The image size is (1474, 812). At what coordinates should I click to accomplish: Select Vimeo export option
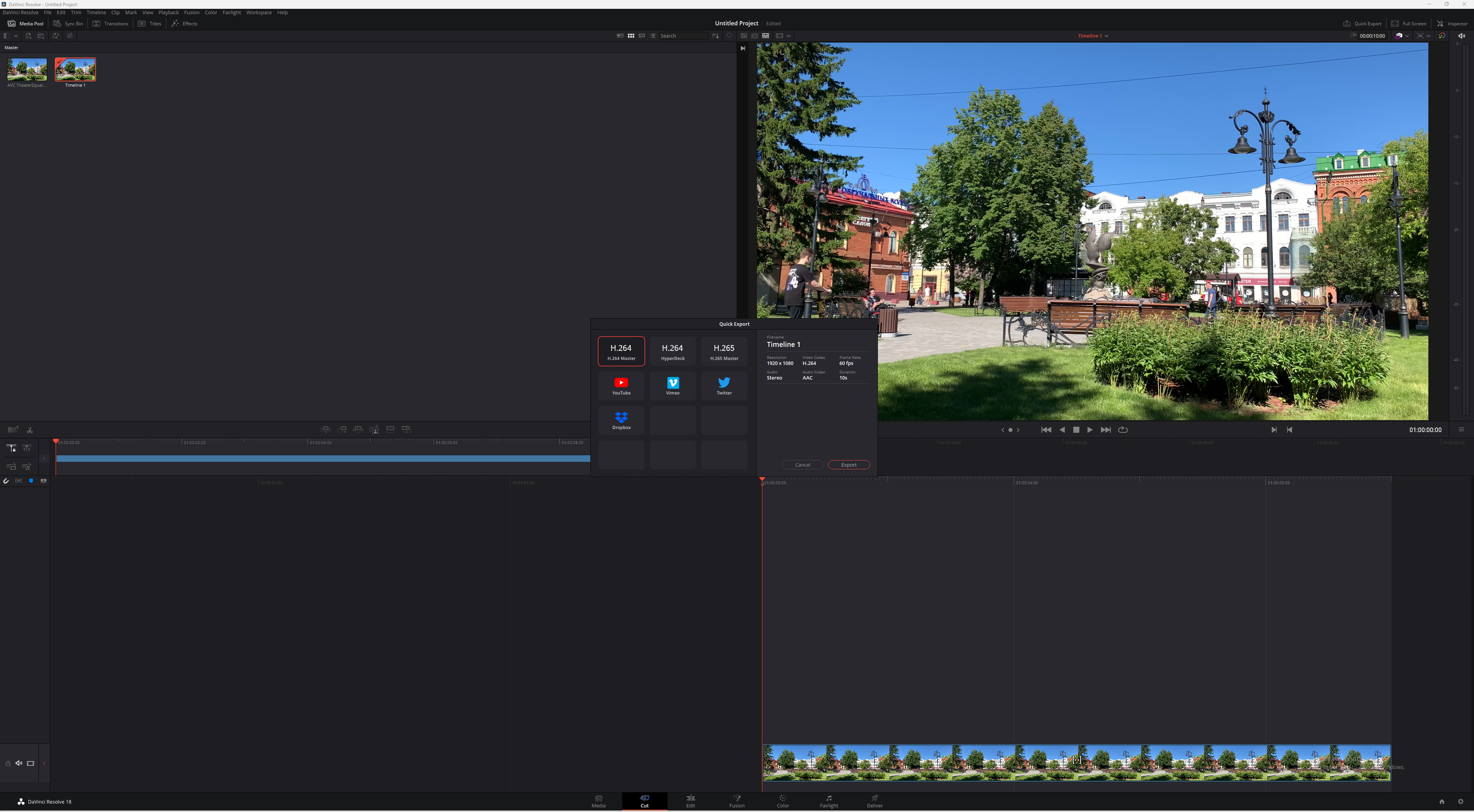point(673,386)
